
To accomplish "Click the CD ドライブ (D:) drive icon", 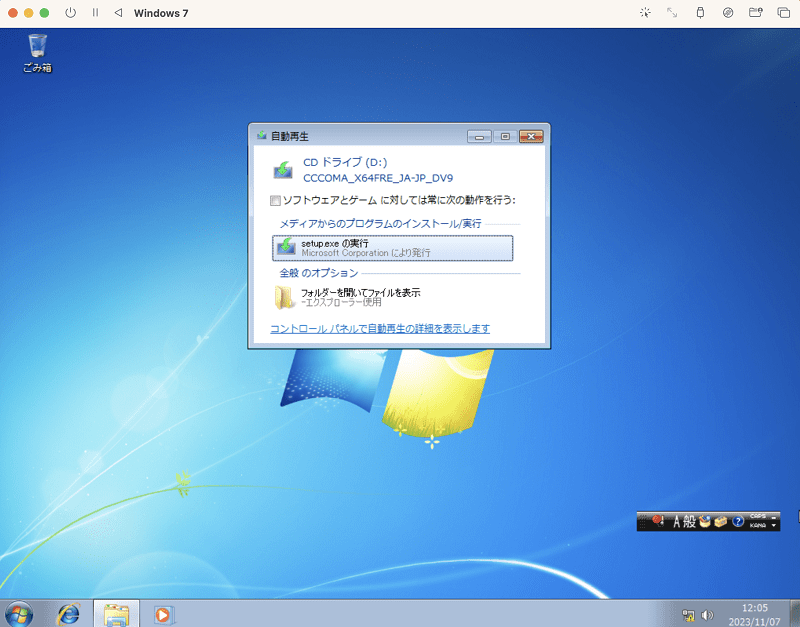I will point(283,170).
